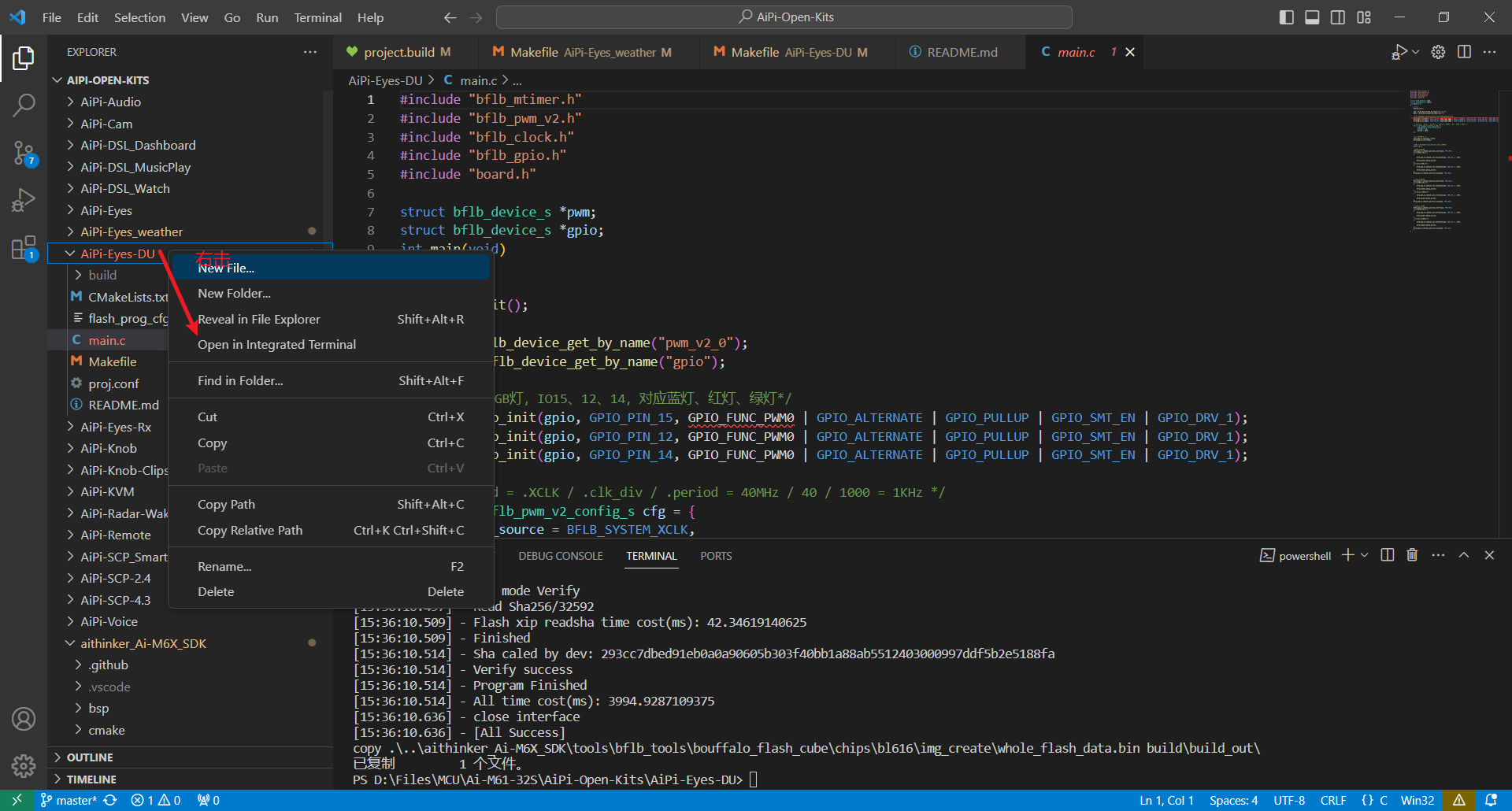Click the Split Terminal icon
This screenshot has width=1512, height=811.
tap(1388, 555)
